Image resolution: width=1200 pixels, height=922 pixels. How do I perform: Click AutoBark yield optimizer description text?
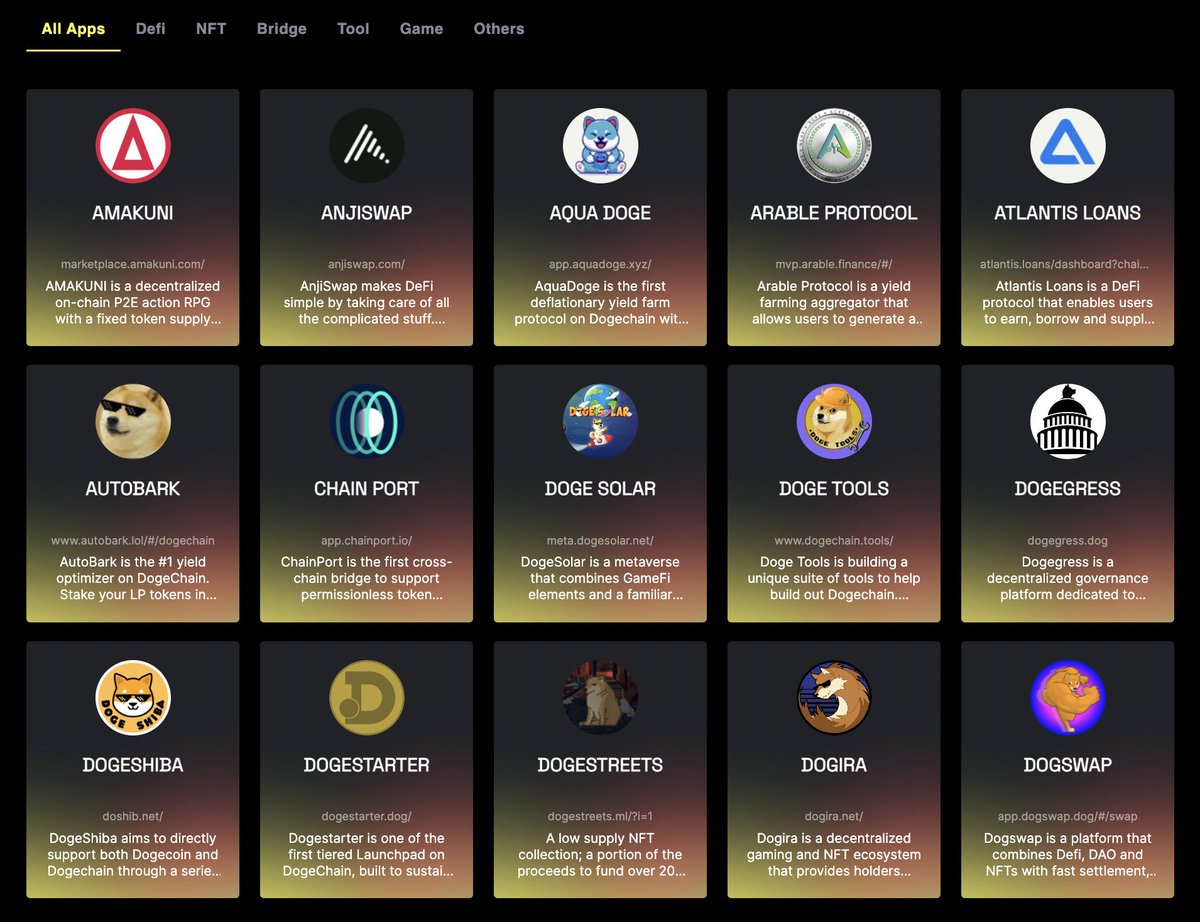(x=133, y=579)
